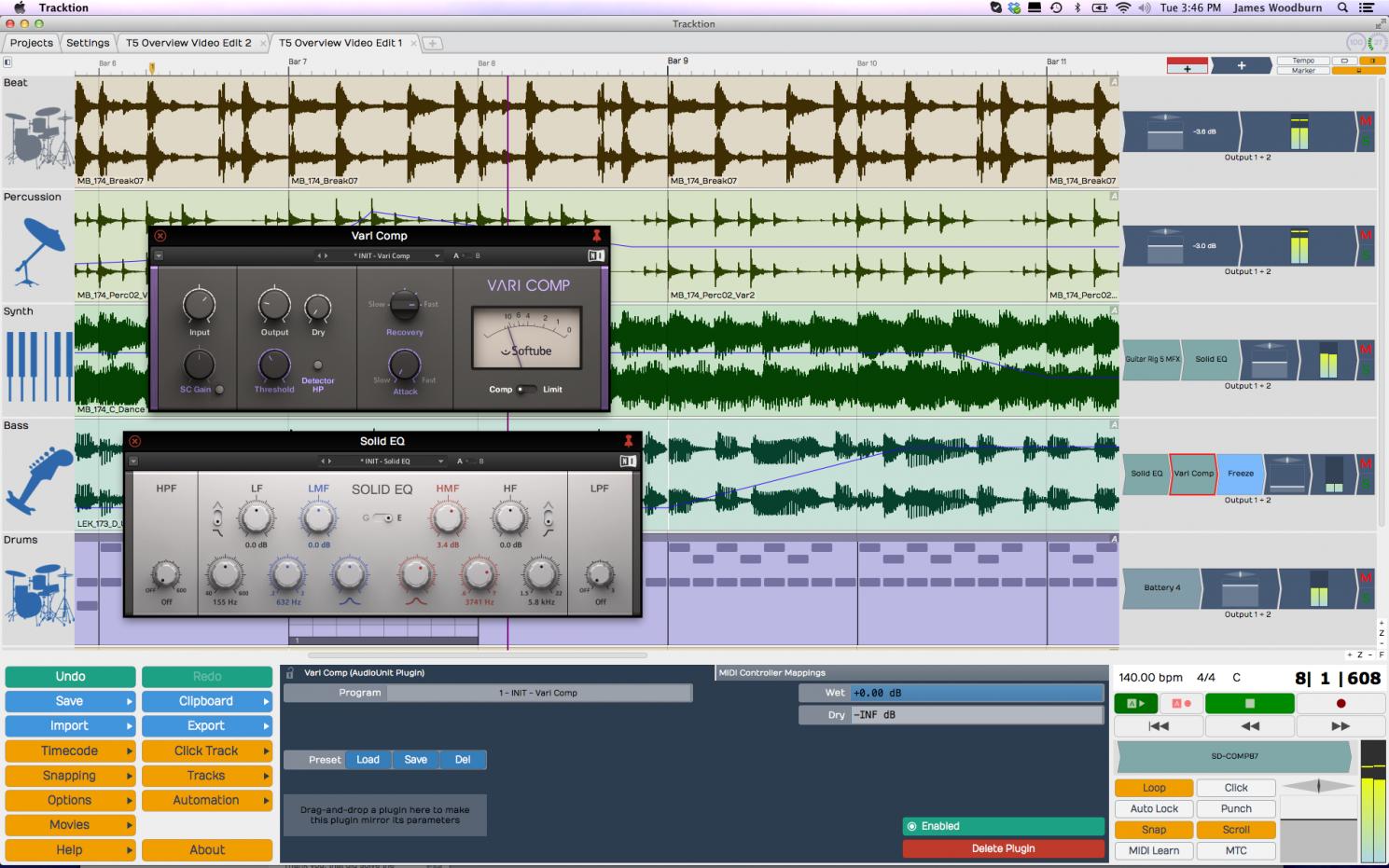Stop playback with the green stop button
The image size is (1389, 868).
pos(1249,703)
